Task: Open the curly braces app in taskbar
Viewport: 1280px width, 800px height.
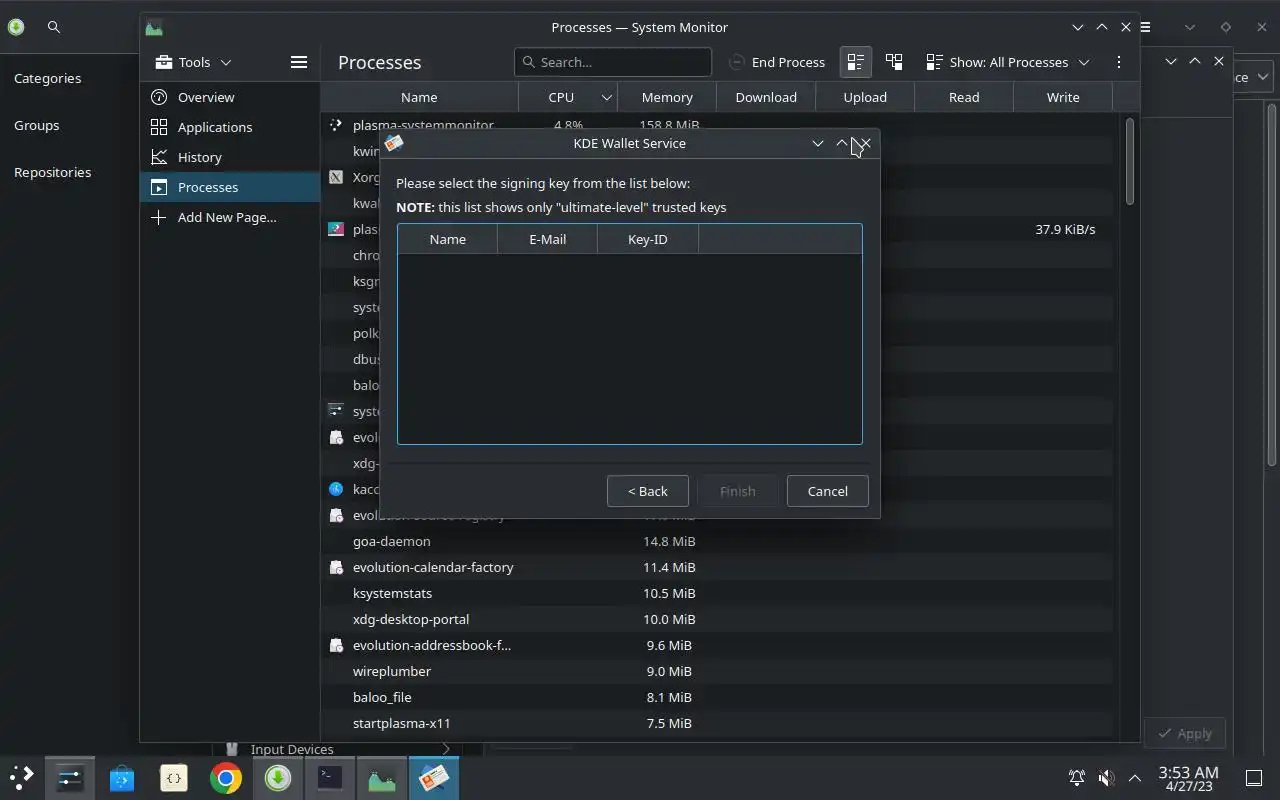Action: (x=174, y=777)
